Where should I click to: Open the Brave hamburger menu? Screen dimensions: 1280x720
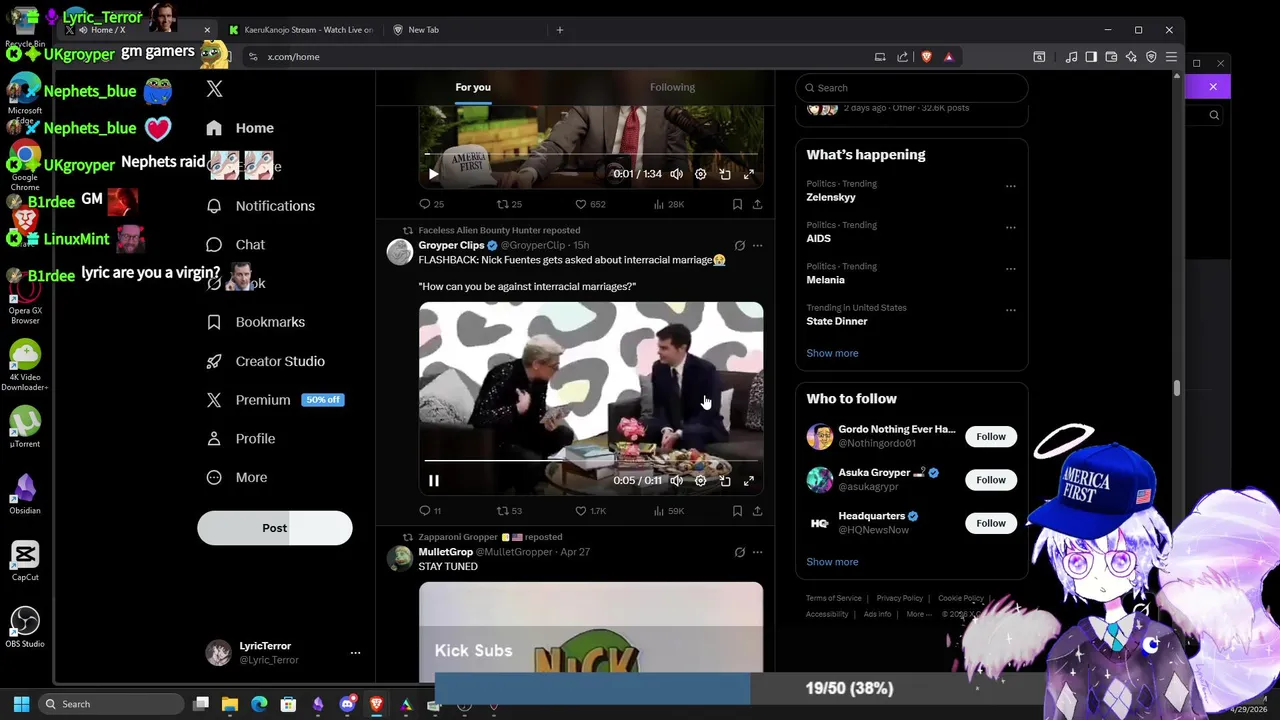pyautogui.click(x=1171, y=57)
